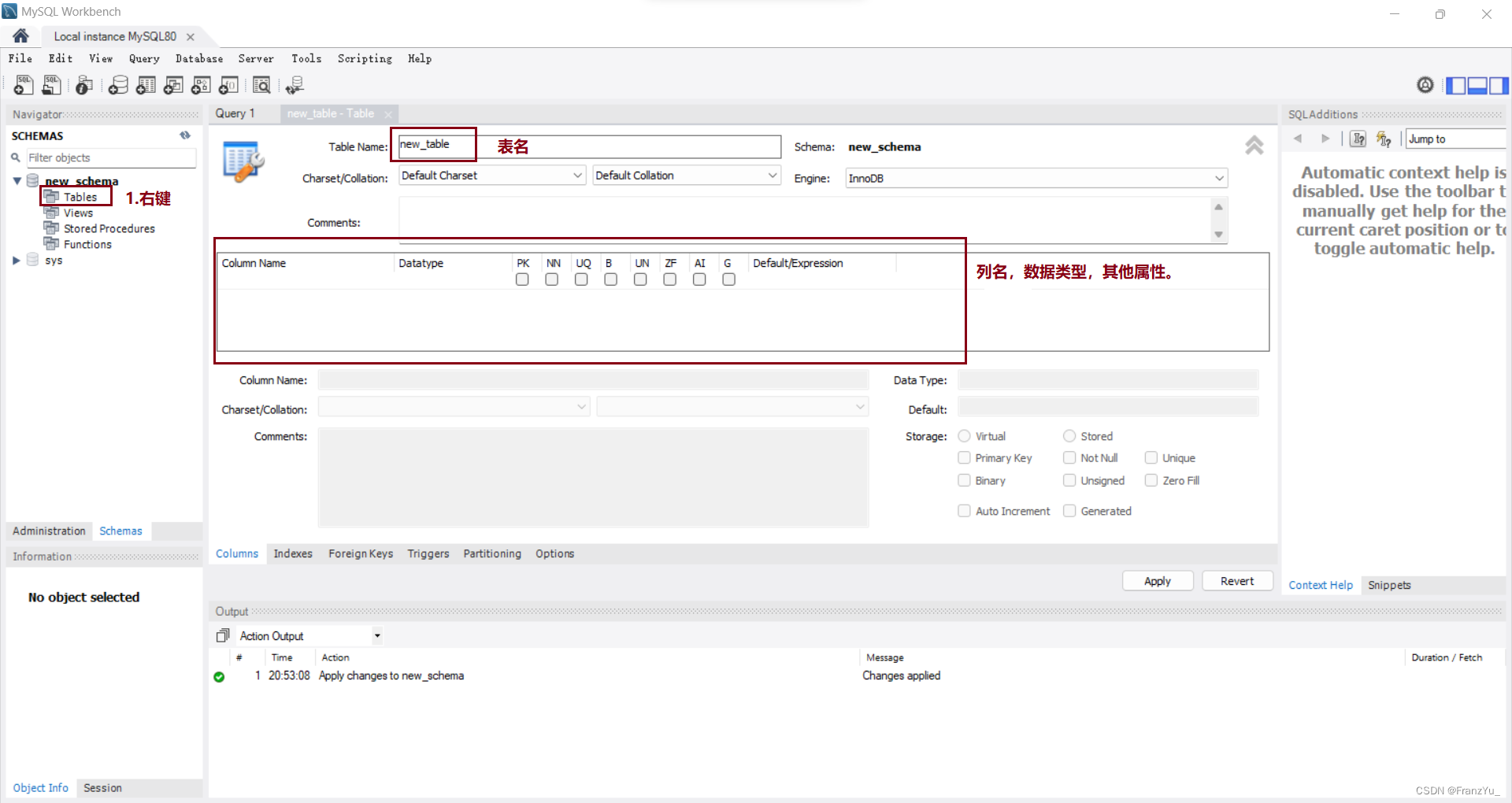Go forward in SQL Additions help
This screenshot has height=803, width=1512.
tap(1325, 139)
